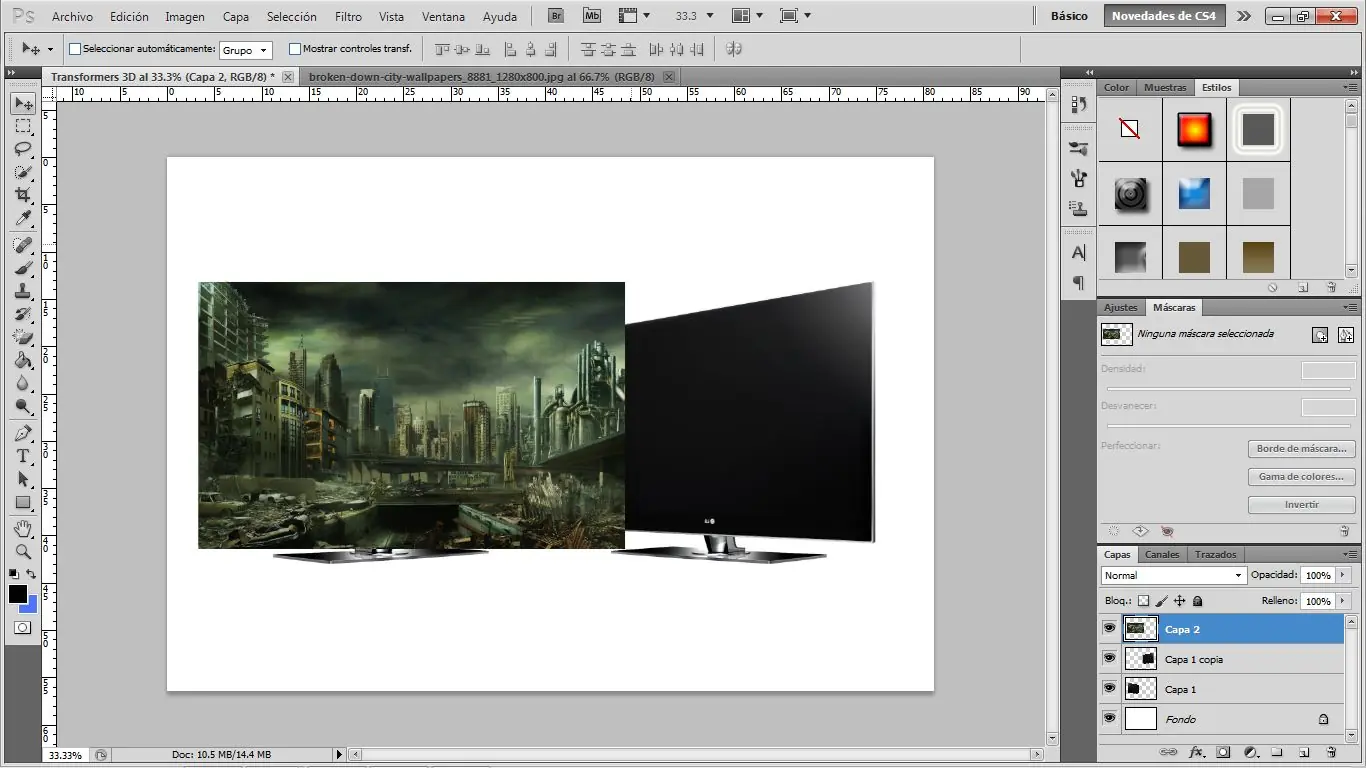1366x768 pixels.
Task: Add layer style fx button
Action: click(x=1196, y=752)
